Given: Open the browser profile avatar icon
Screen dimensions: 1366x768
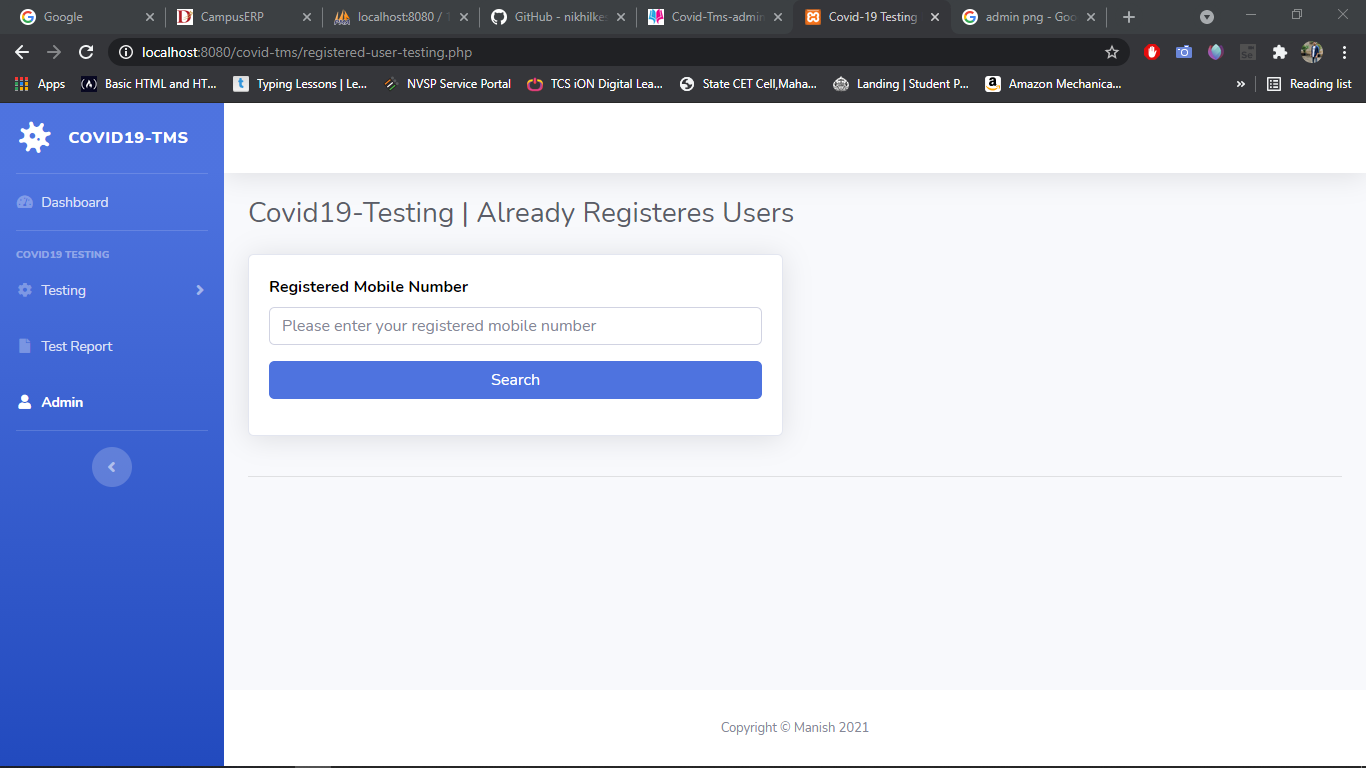Looking at the screenshot, I should click(1311, 51).
